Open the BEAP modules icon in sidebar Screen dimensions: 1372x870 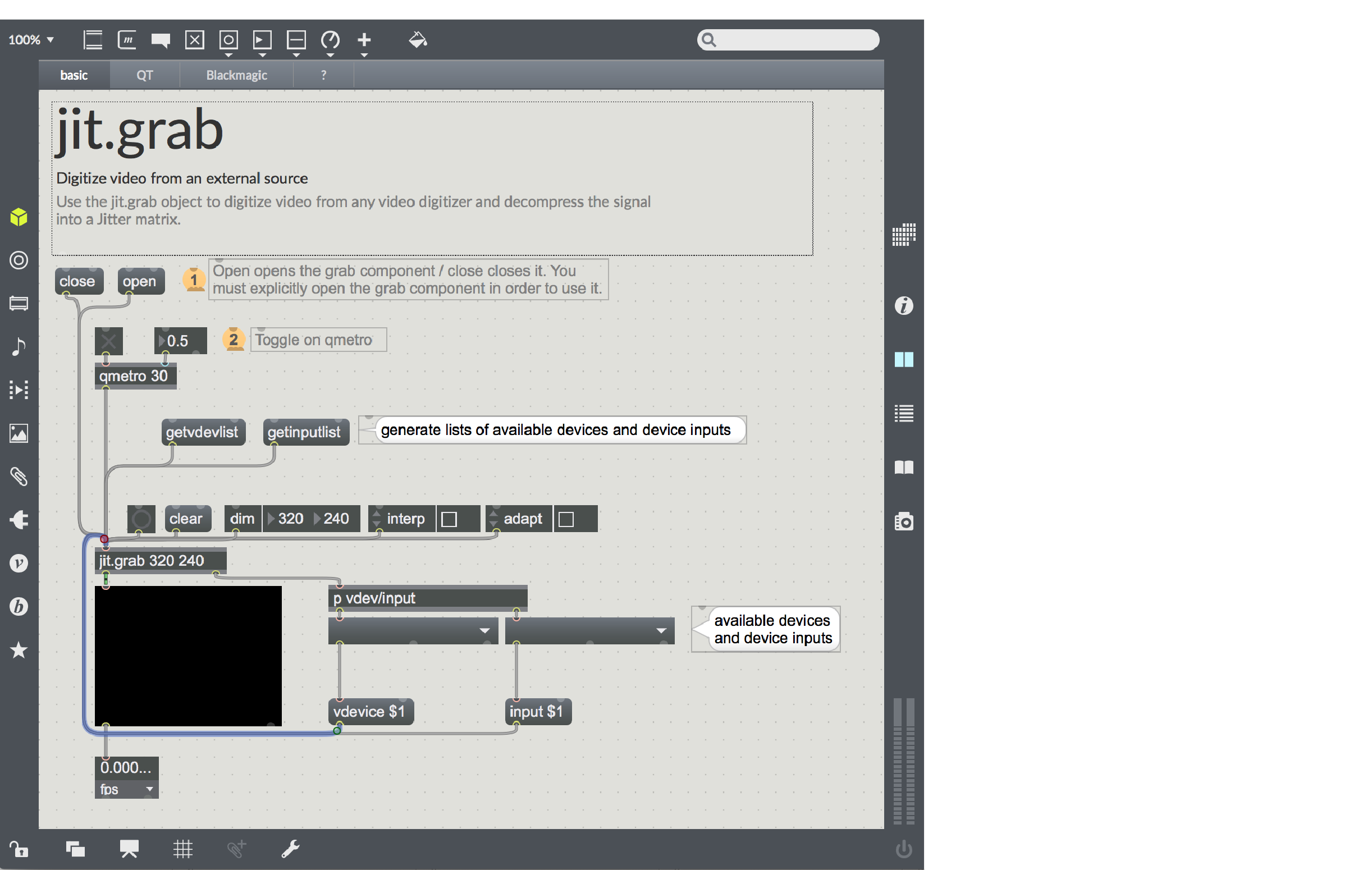click(x=19, y=606)
